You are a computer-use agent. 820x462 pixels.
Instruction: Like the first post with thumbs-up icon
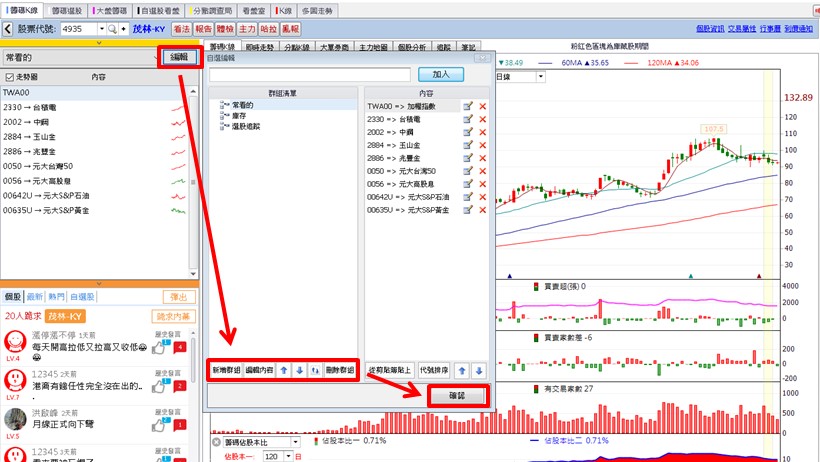[x=159, y=348]
